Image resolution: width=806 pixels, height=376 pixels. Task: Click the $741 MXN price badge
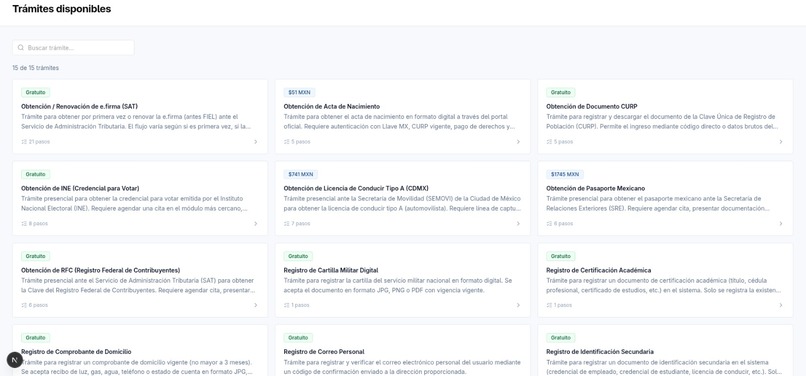tap(301, 174)
